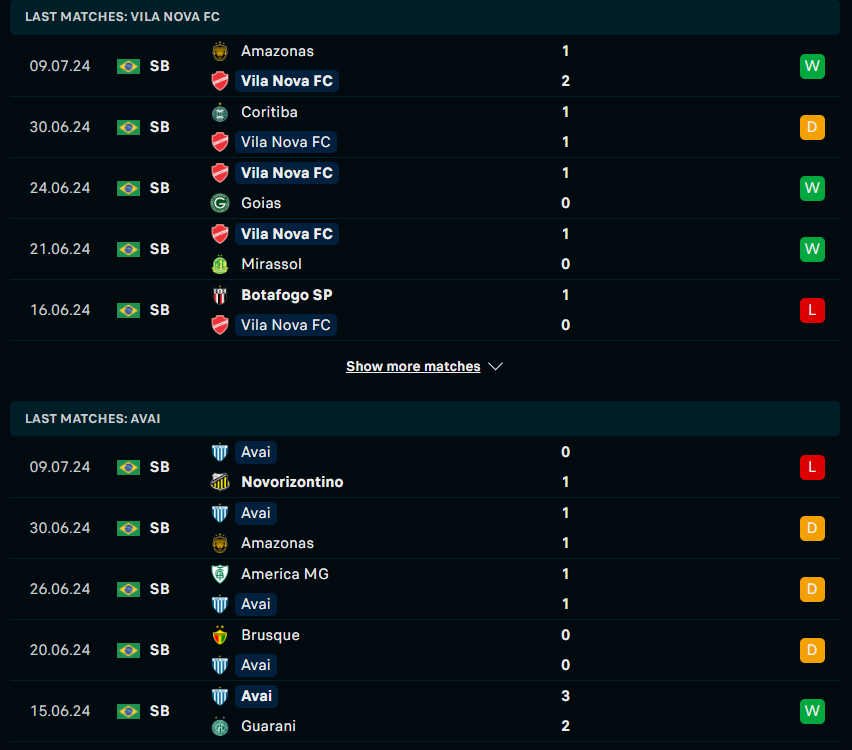The height and width of the screenshot is (750, 852).
Task: Click Show more matches link
Action: coord(413,366)
